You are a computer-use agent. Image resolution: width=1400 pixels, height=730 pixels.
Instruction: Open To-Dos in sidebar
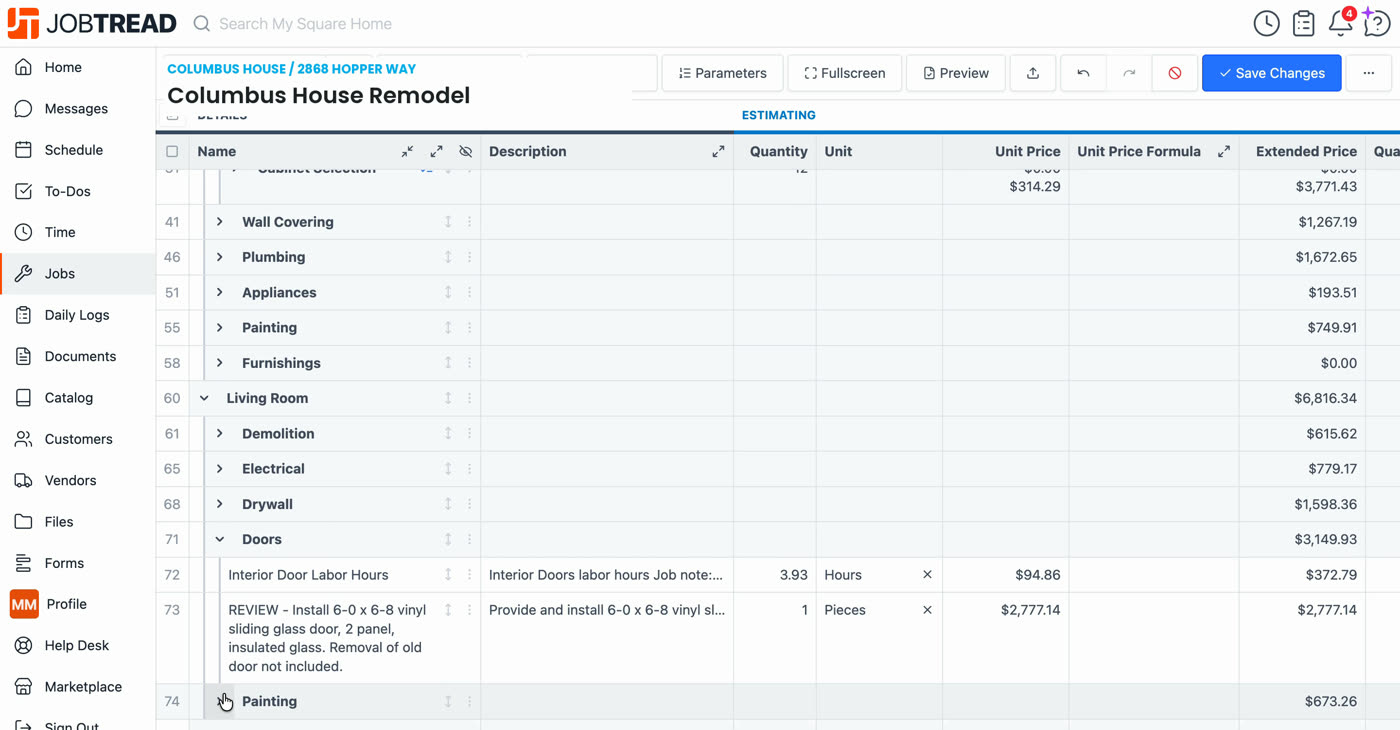[78, 191]
